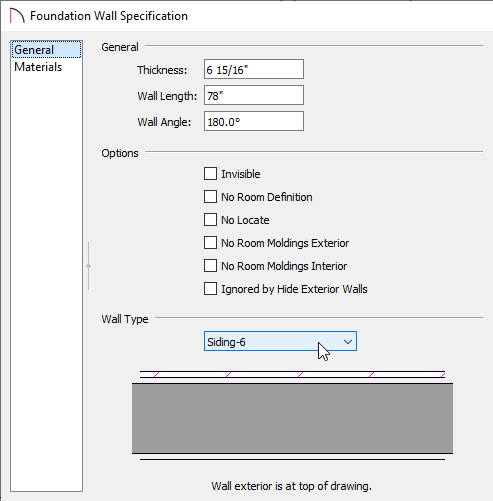Click the siding layer at preview top
Screen dimensions: 493x501
292,374
